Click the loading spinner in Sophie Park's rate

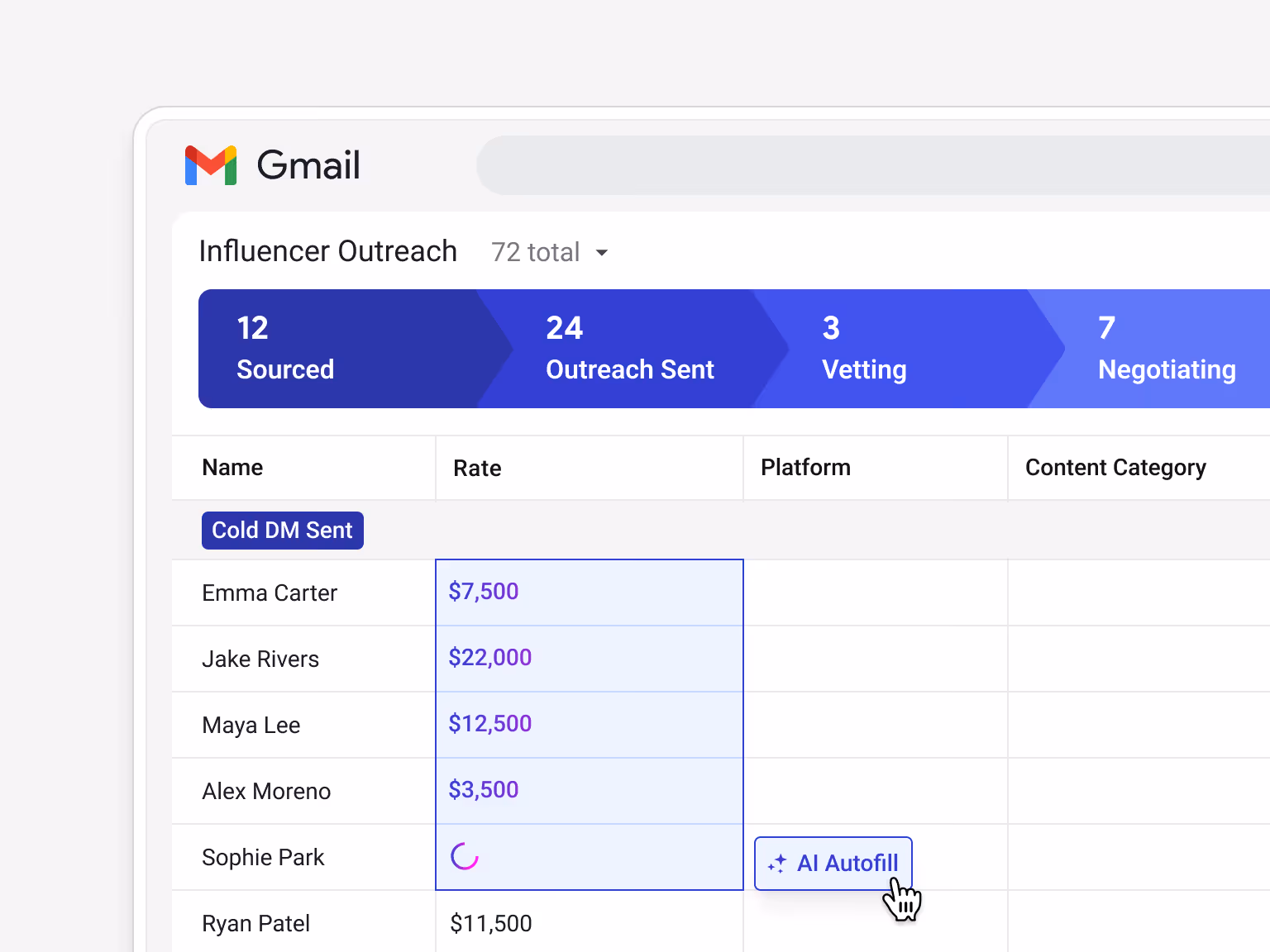(465, 857)
